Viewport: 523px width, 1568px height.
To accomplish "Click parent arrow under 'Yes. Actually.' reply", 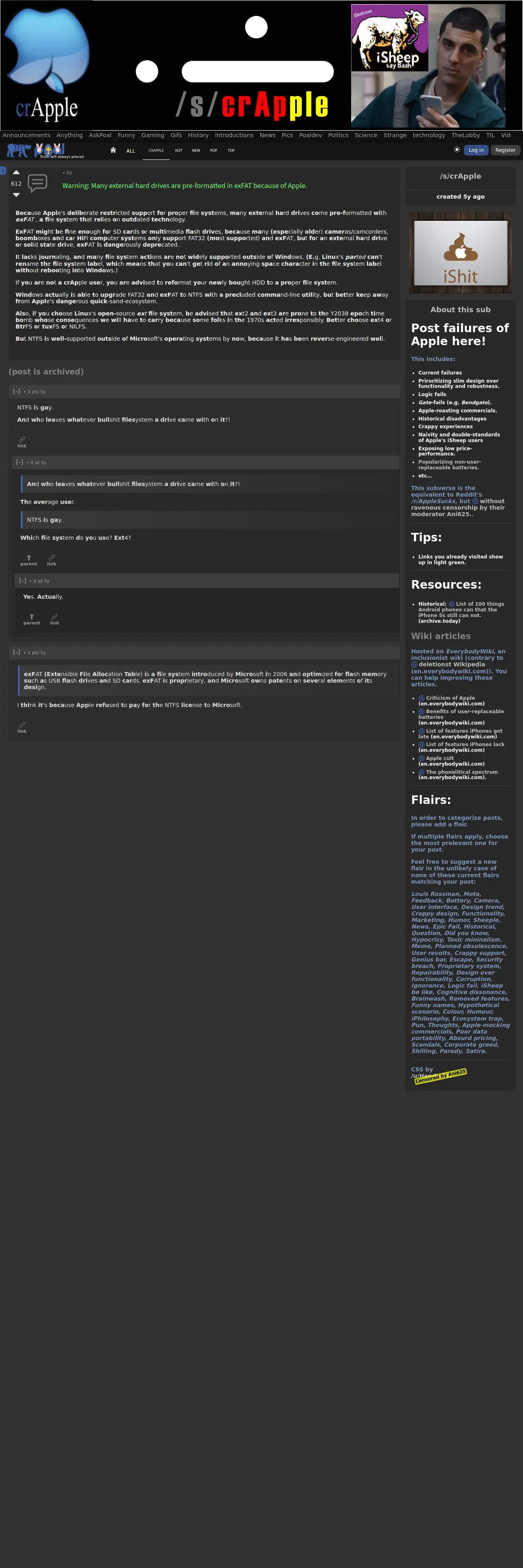I will (32, 620).
